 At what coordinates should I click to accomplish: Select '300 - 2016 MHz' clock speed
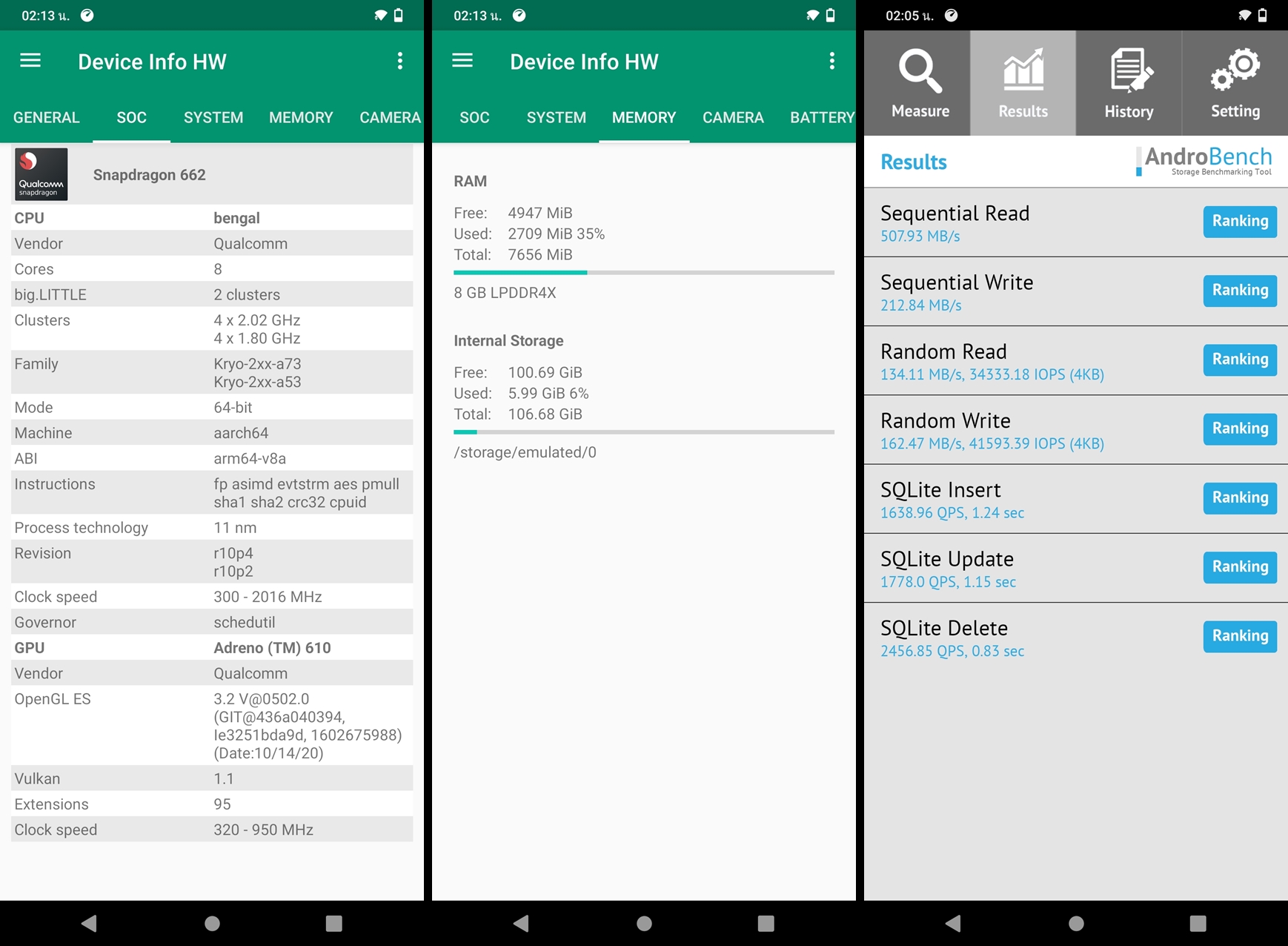[268, 597]
